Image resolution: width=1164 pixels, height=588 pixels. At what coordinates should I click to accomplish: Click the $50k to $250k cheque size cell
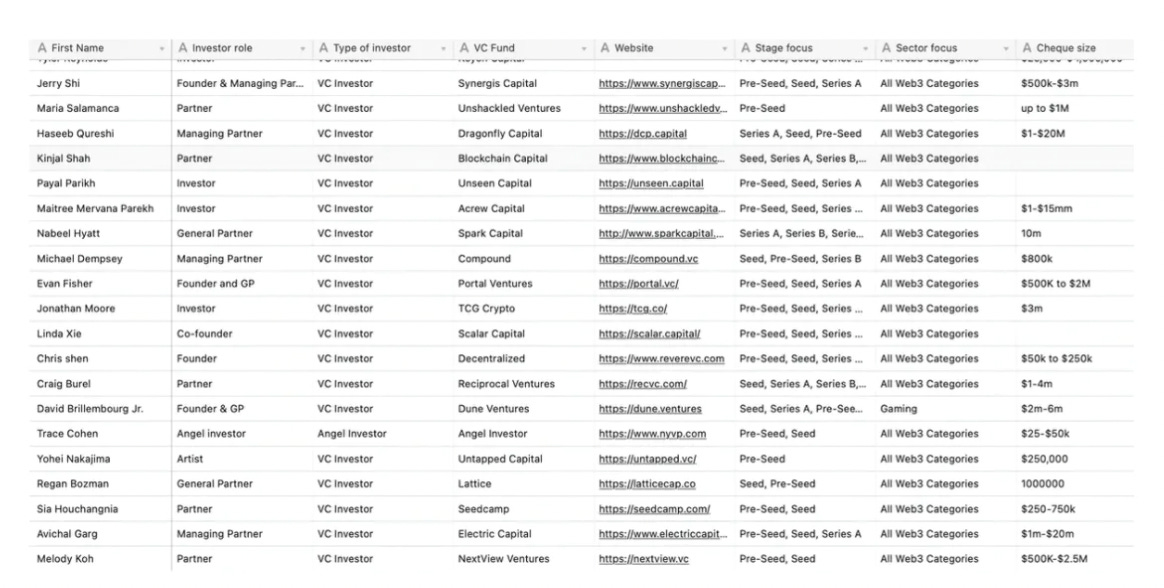point(1075,359)
